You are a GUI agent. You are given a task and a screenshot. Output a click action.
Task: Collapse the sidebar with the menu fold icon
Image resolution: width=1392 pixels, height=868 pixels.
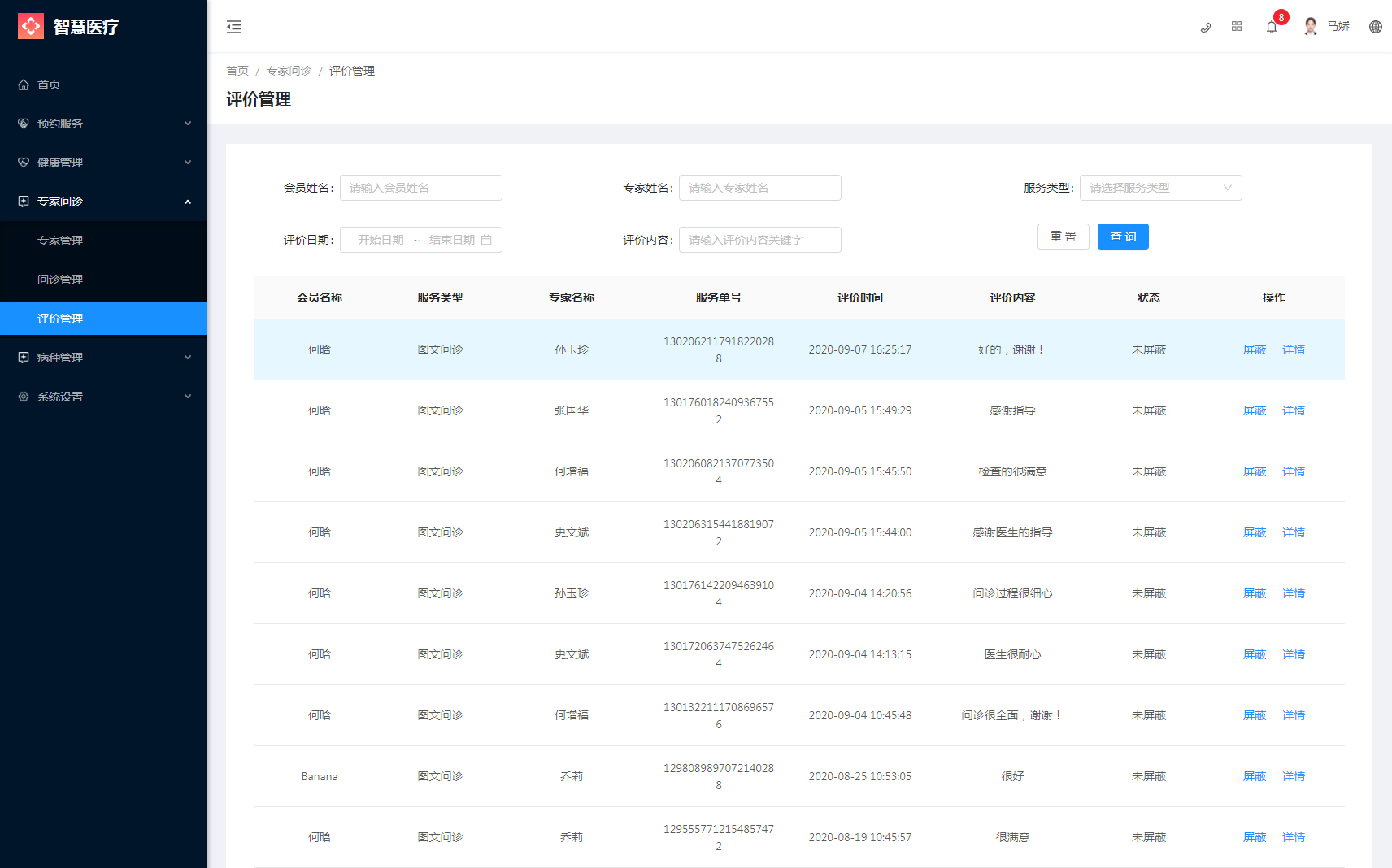(x=234, y=27)
